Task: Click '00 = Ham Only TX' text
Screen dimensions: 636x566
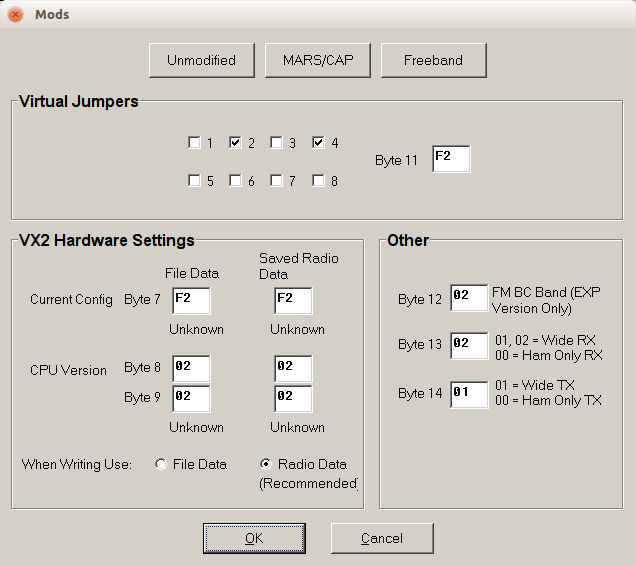Action: tap(548, 401)
